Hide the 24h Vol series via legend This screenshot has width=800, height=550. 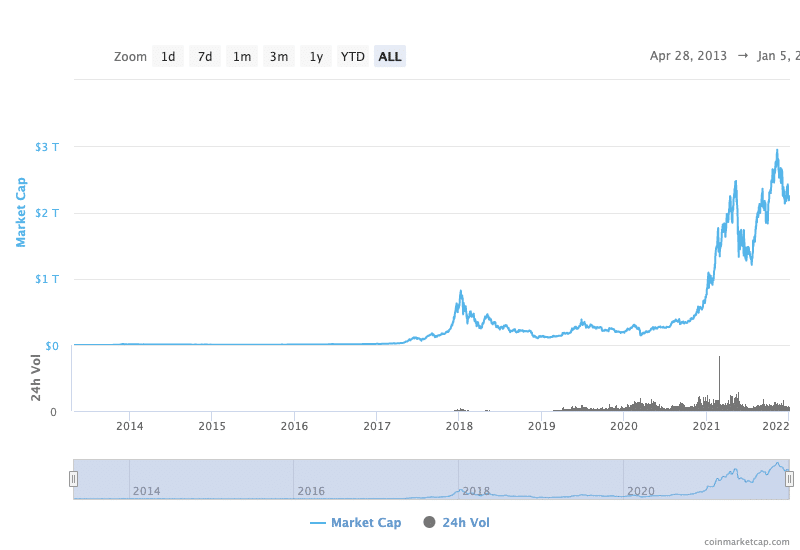point(456,522)
